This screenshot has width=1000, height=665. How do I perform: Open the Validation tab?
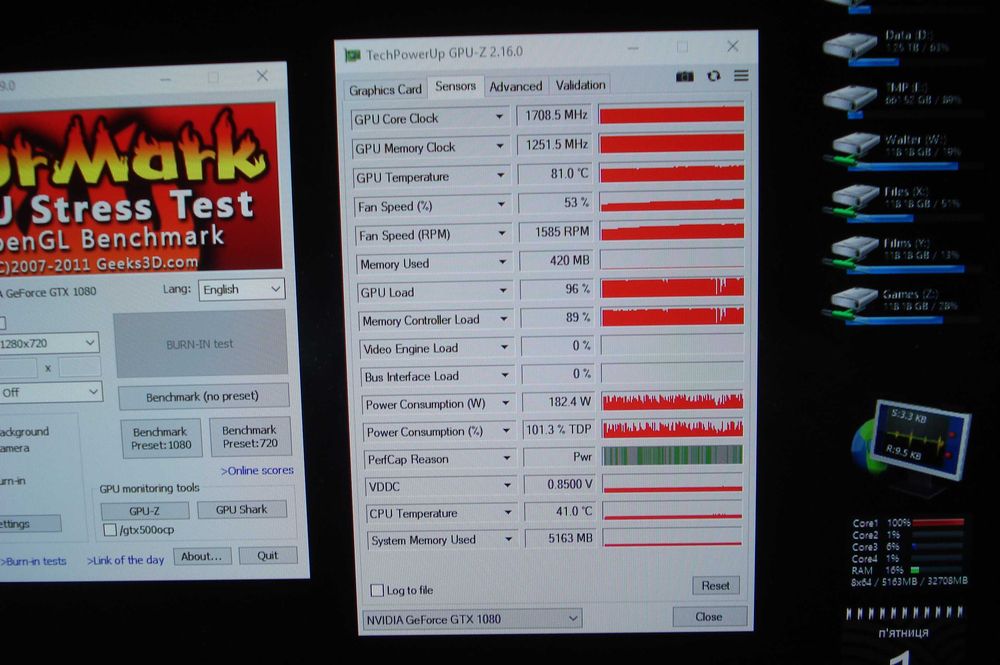click(580, 85)
